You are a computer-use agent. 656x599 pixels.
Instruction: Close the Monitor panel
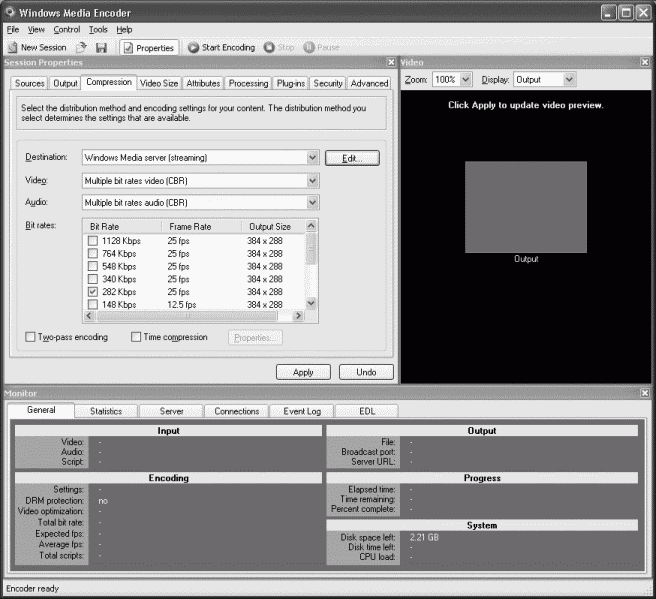[645, 393]
